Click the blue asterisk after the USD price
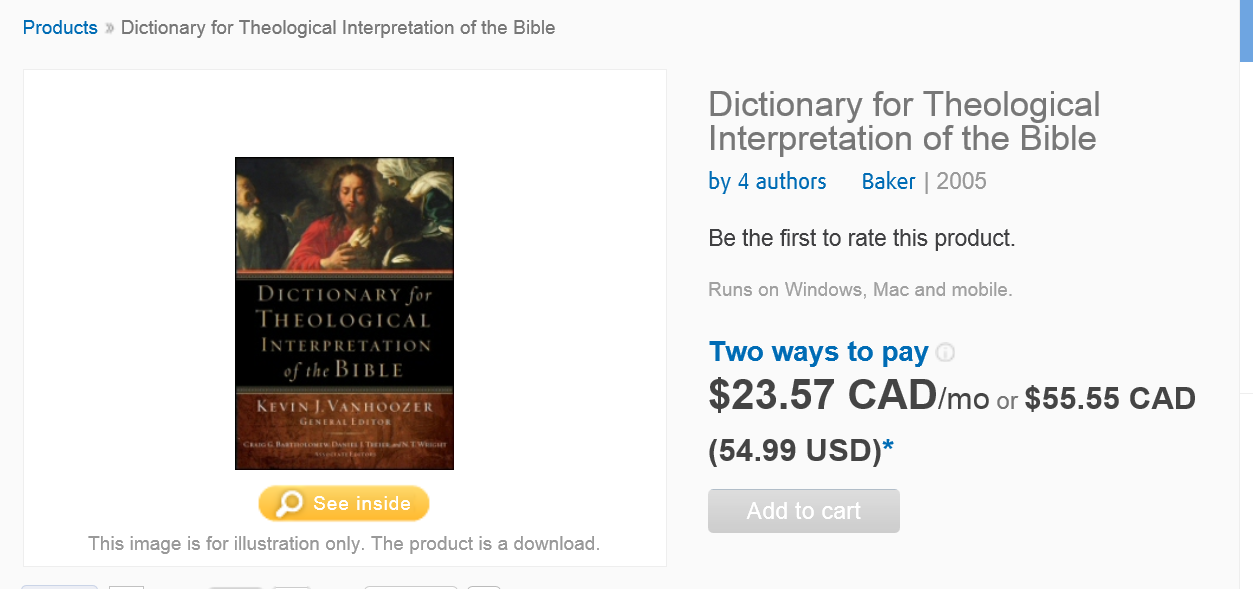Image resolution: width=1253 pixels, height=589 pixels. (x=888, y=451)
